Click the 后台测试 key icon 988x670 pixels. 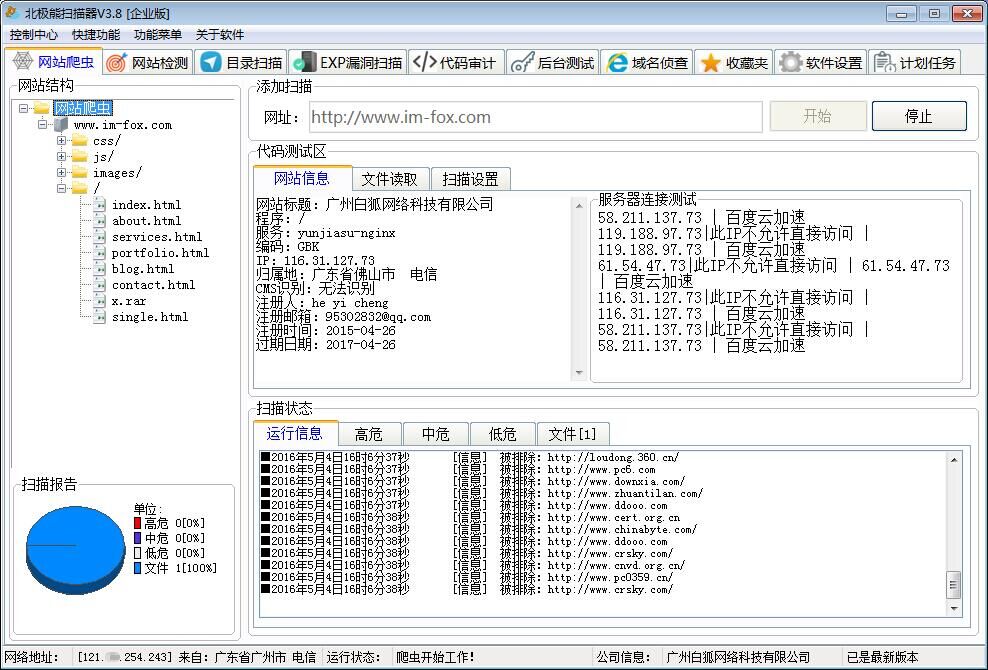(522, 62)
